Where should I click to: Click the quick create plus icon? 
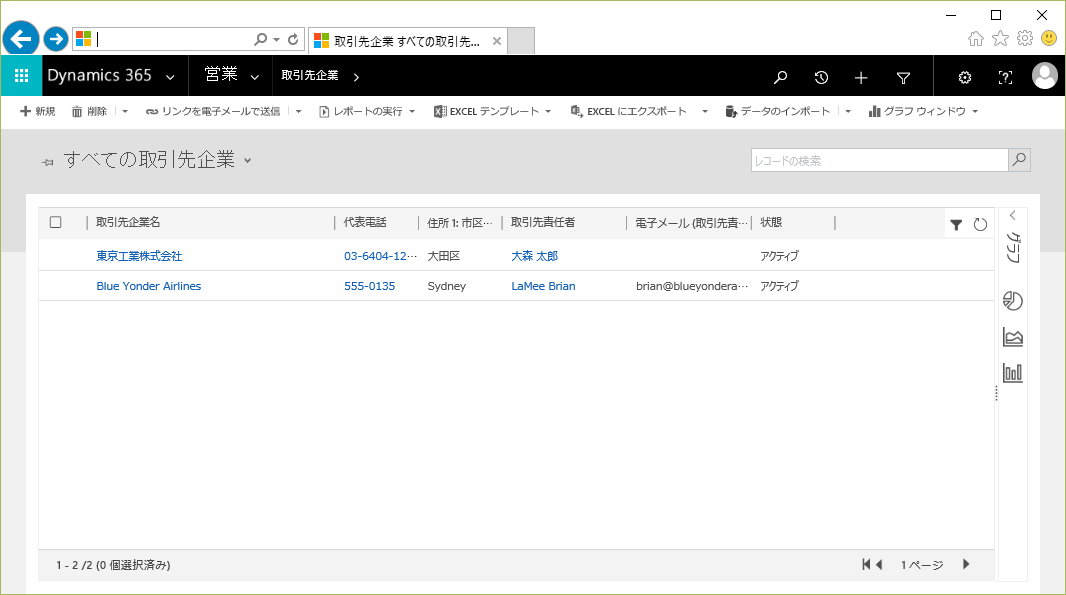[861, 78]
